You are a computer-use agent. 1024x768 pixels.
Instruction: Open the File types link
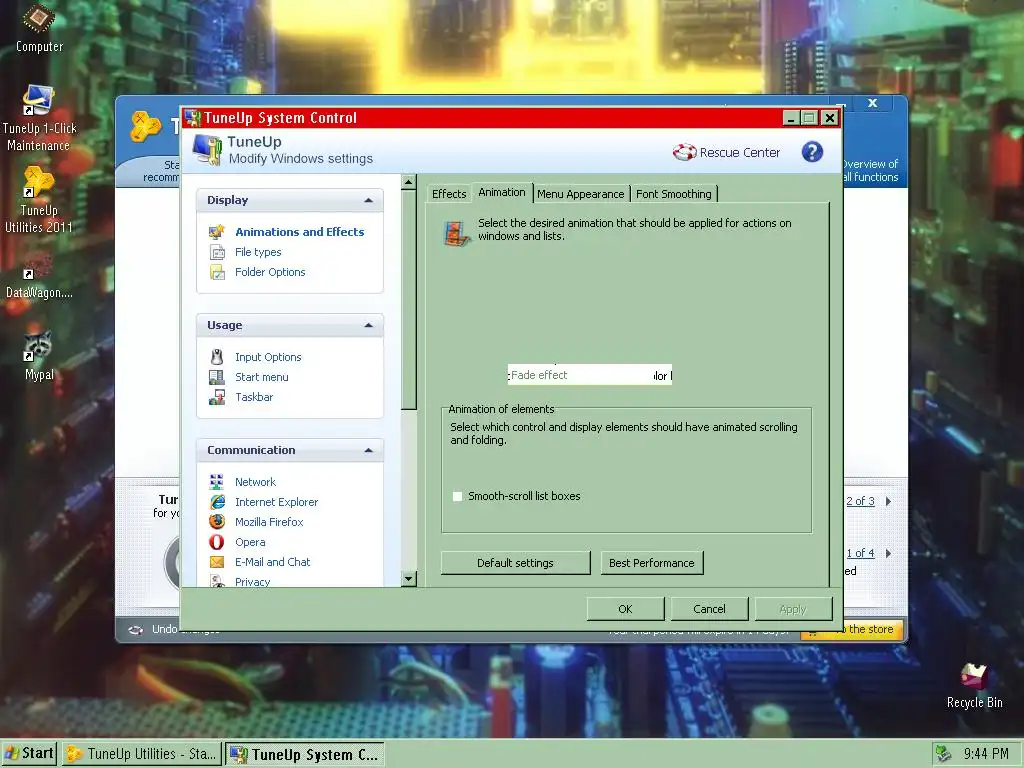(258, 252)
